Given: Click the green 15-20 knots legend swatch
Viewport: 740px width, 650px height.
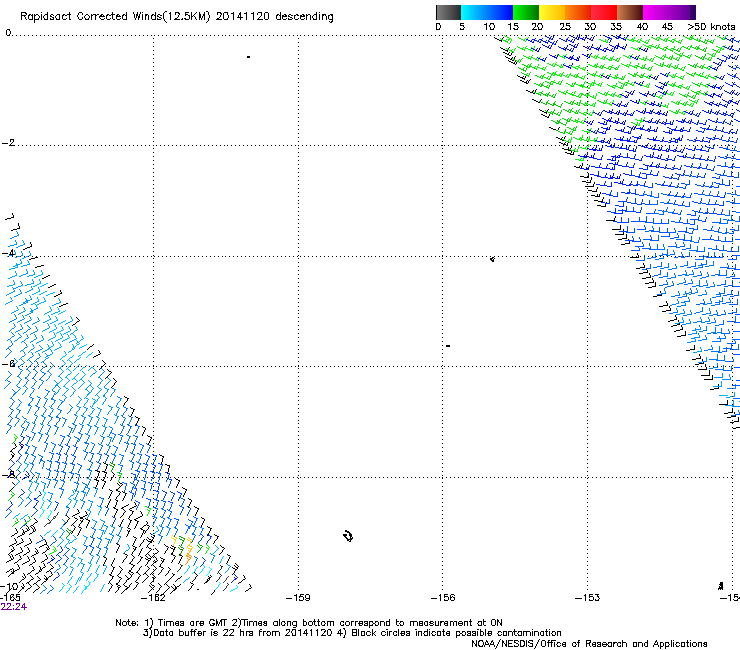Looking at the screenshot, I should click(x=526, y=12).
